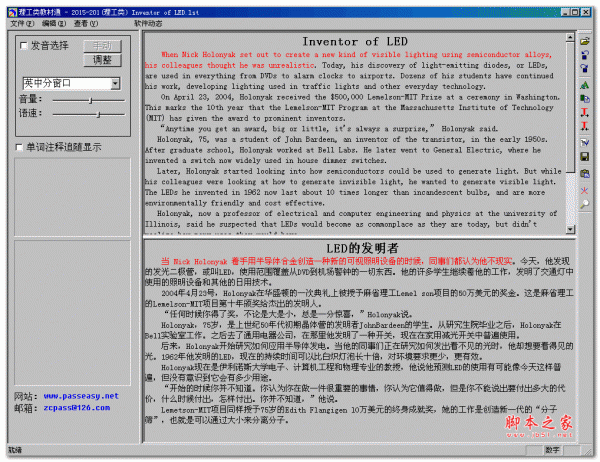Click the 'LED的发明者' Chinese title
Image resolution: width=600 pixels, height=462 pixels.
[x=362, y=248]
